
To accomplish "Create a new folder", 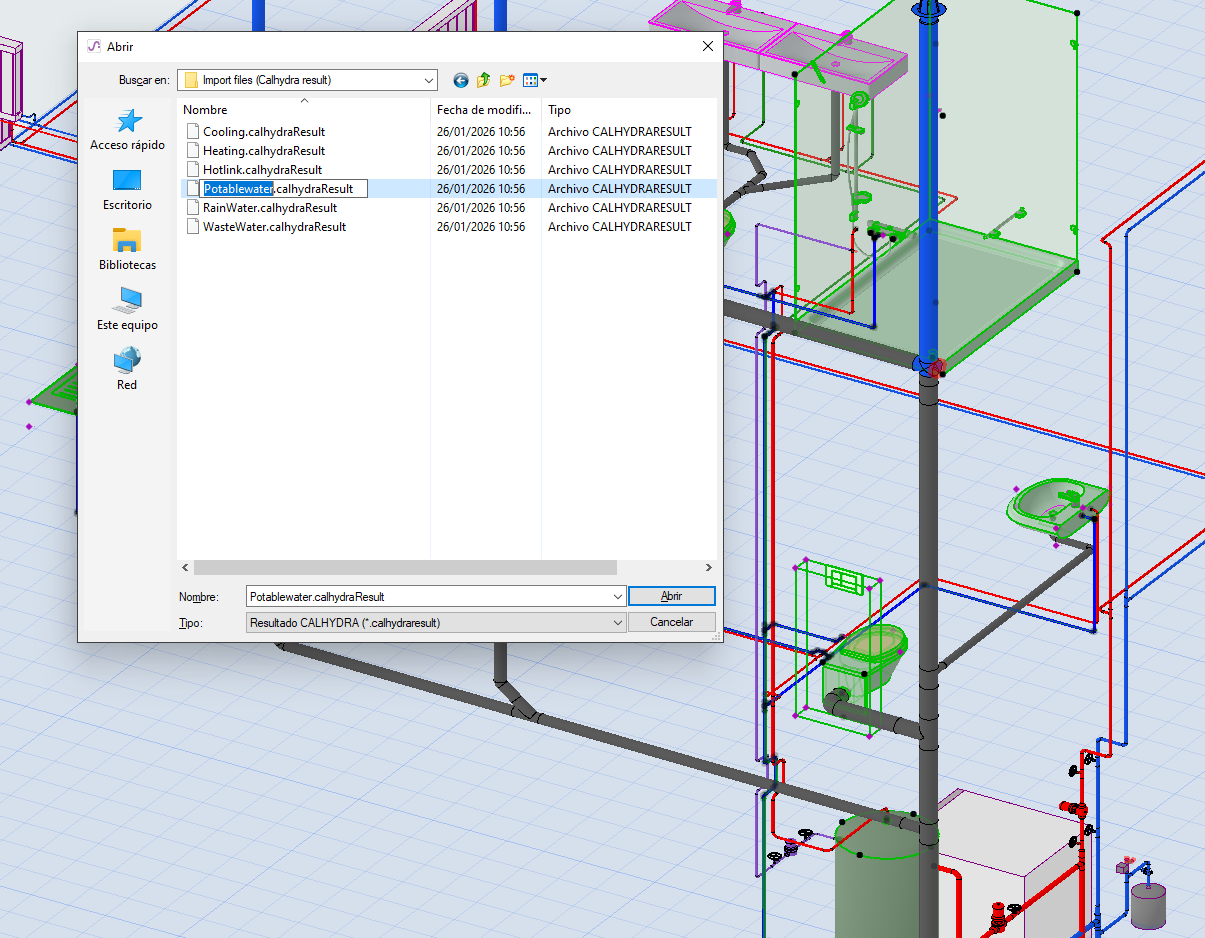I will point(507,80).
